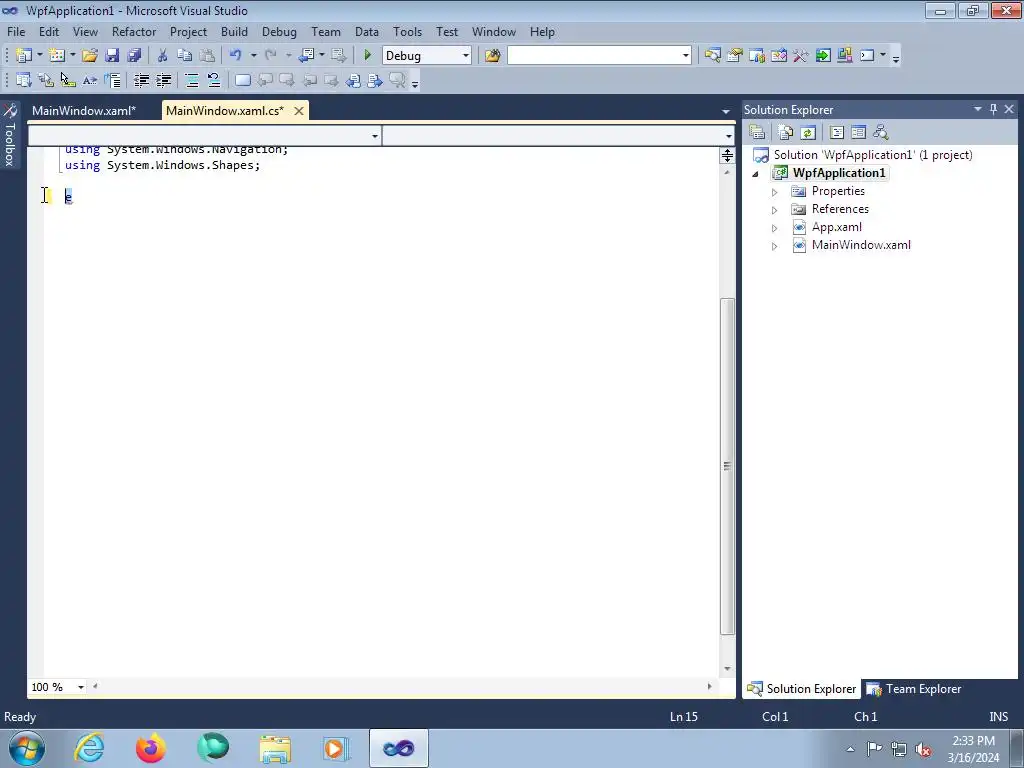1024x768 pixels.
Task: Open Solution Explorer toolbar icon
Action: tap(712, 56)
